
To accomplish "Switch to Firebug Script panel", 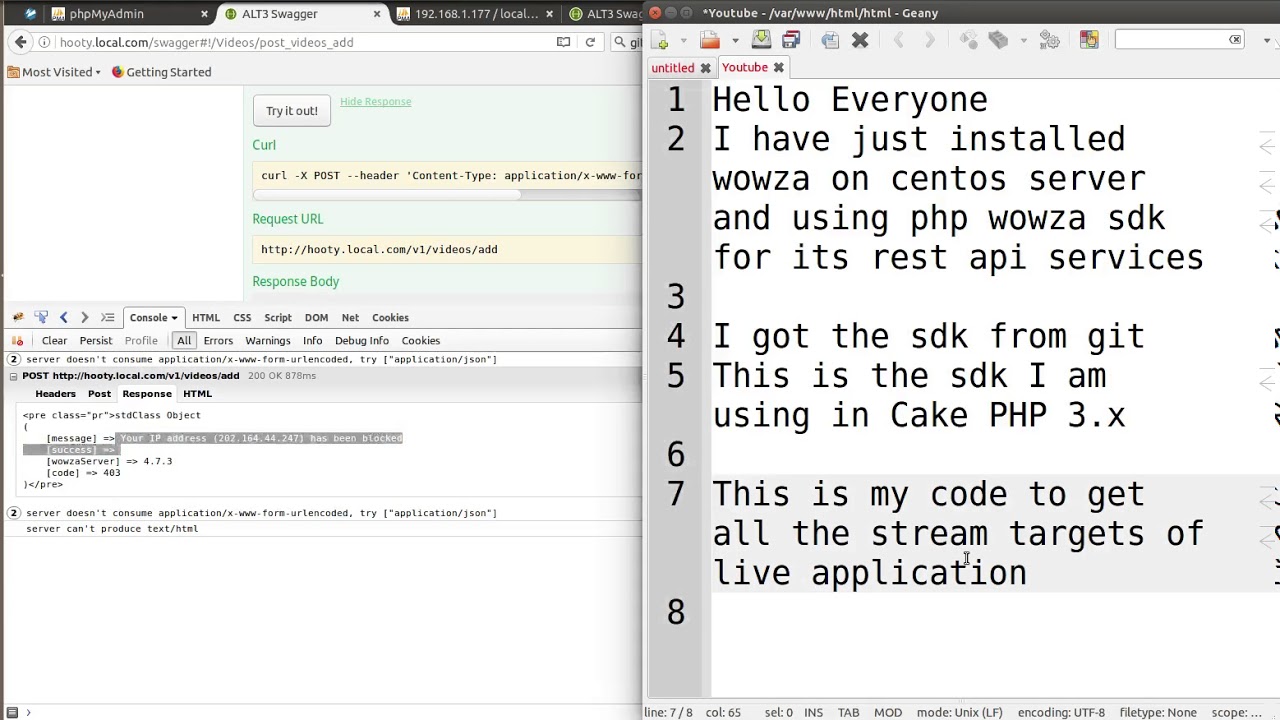I will 278,317.
